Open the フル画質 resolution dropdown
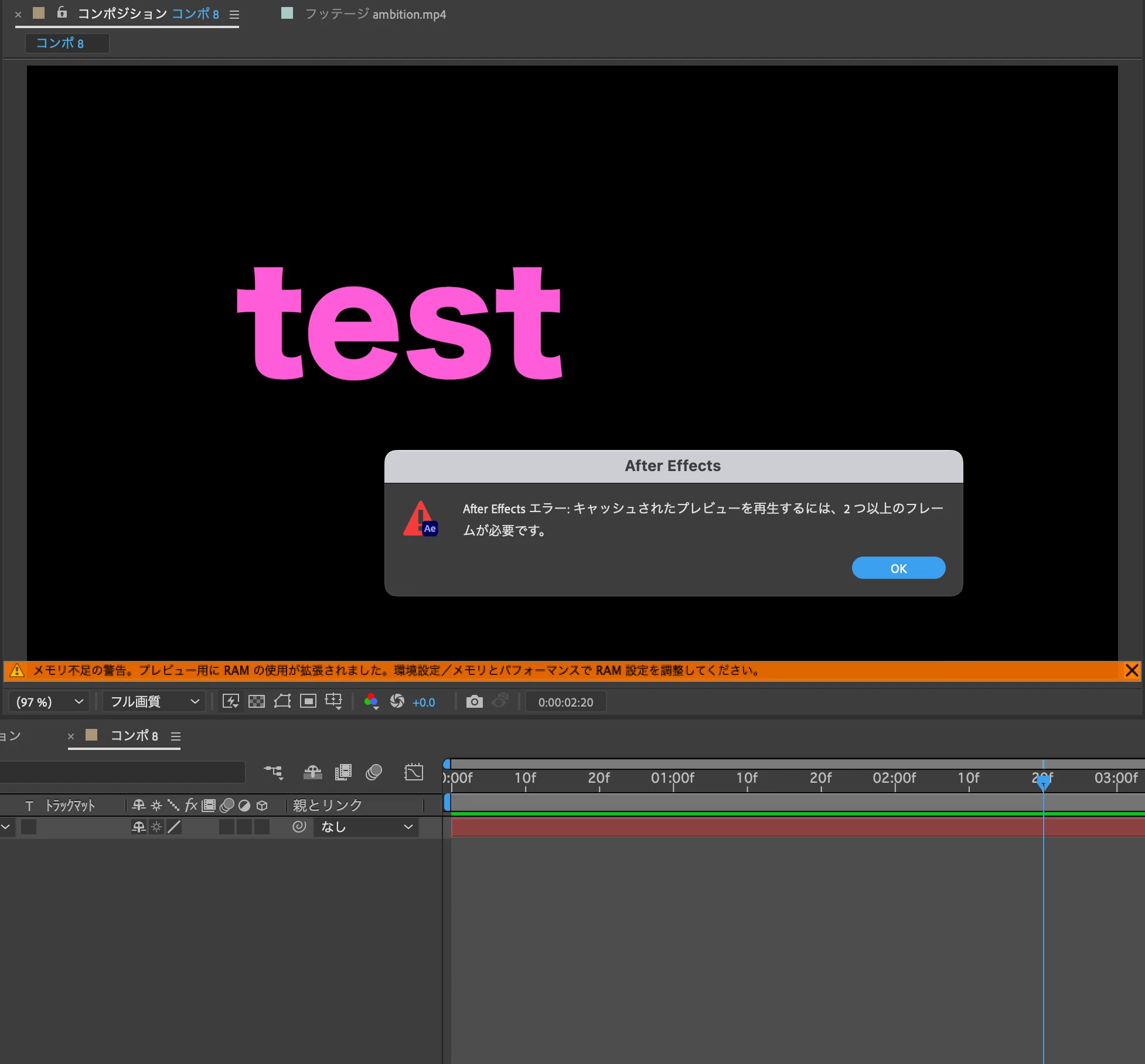 [154, 701]
